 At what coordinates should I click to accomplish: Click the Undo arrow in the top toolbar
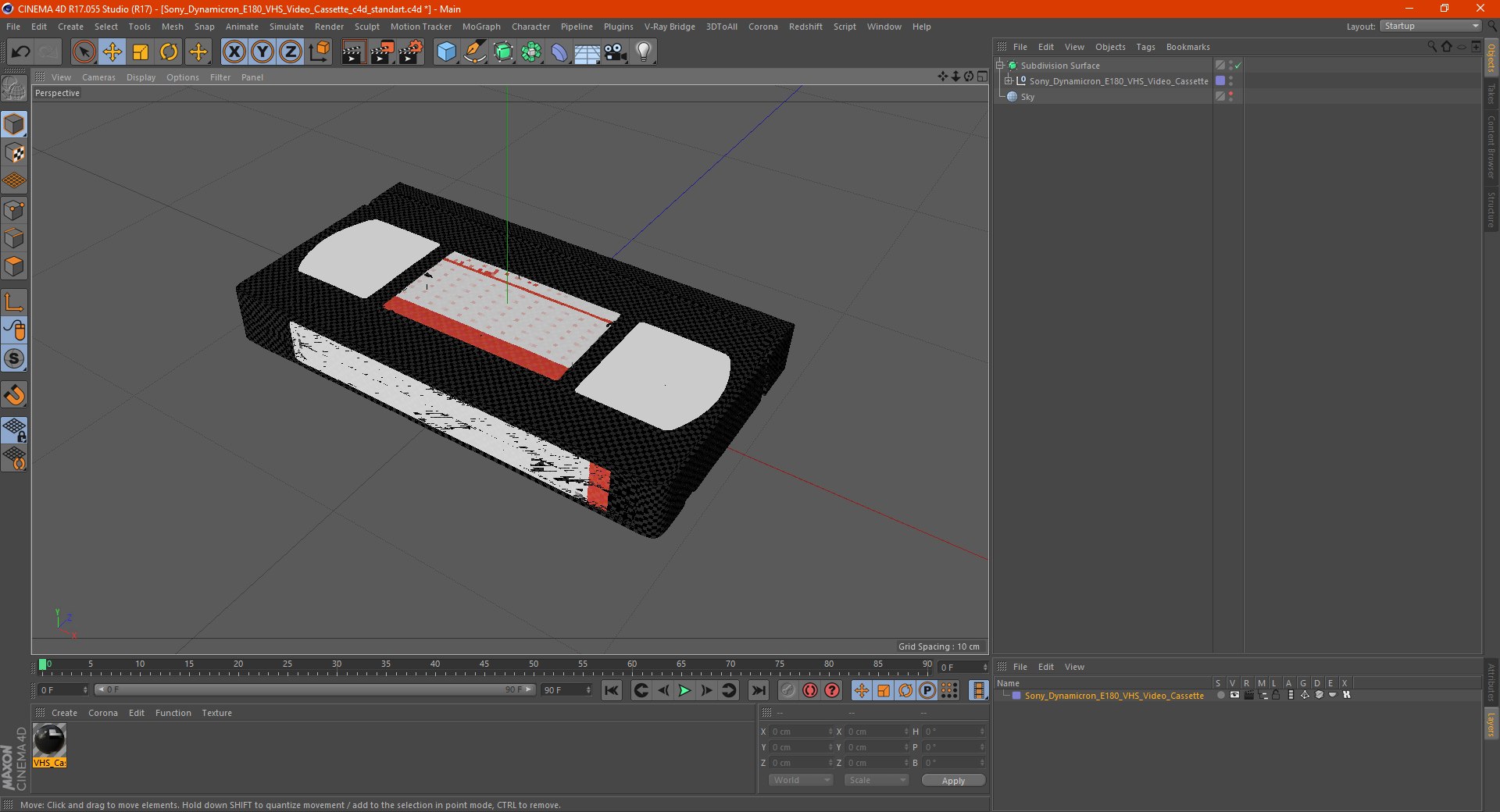(x=21, y=52)
